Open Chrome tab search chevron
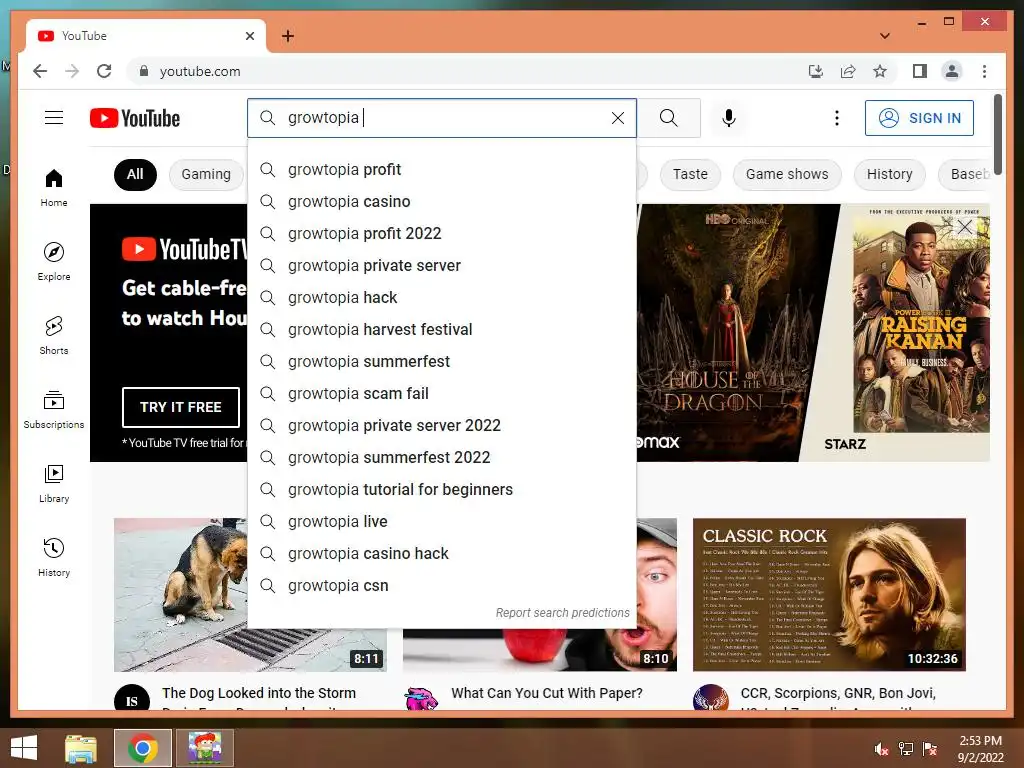 885,36
